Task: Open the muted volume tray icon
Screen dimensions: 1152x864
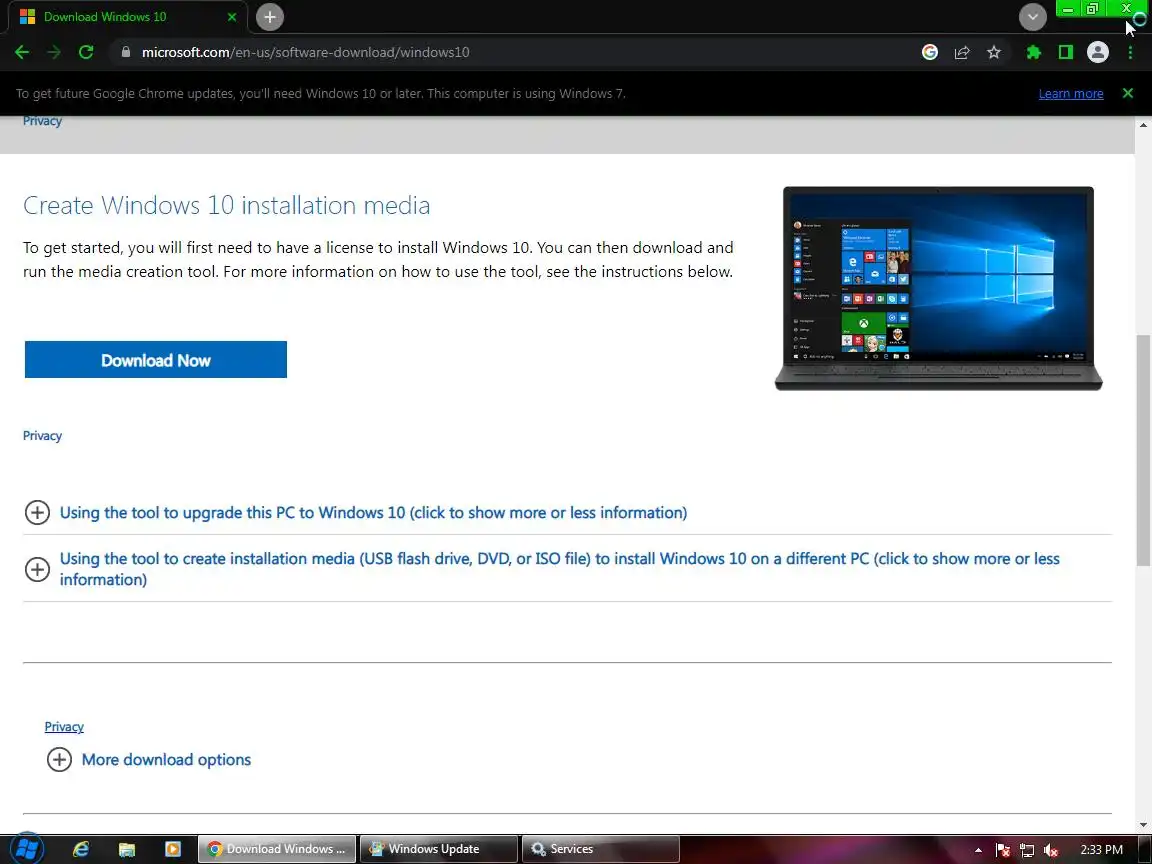Action: point(1051,850)
